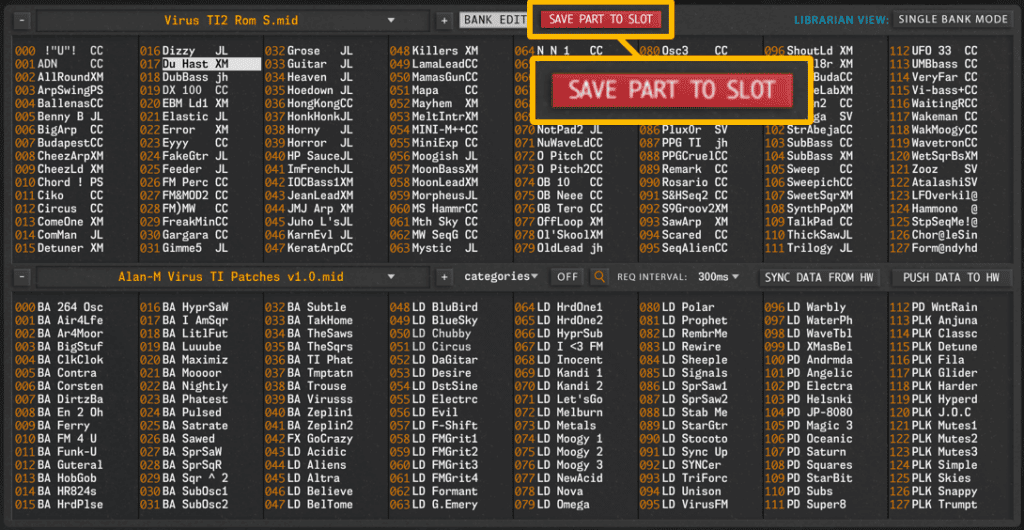This screenshot has height=530, width=1024.
Task: Select patch NuWaveLdCC
Action: 559,143
